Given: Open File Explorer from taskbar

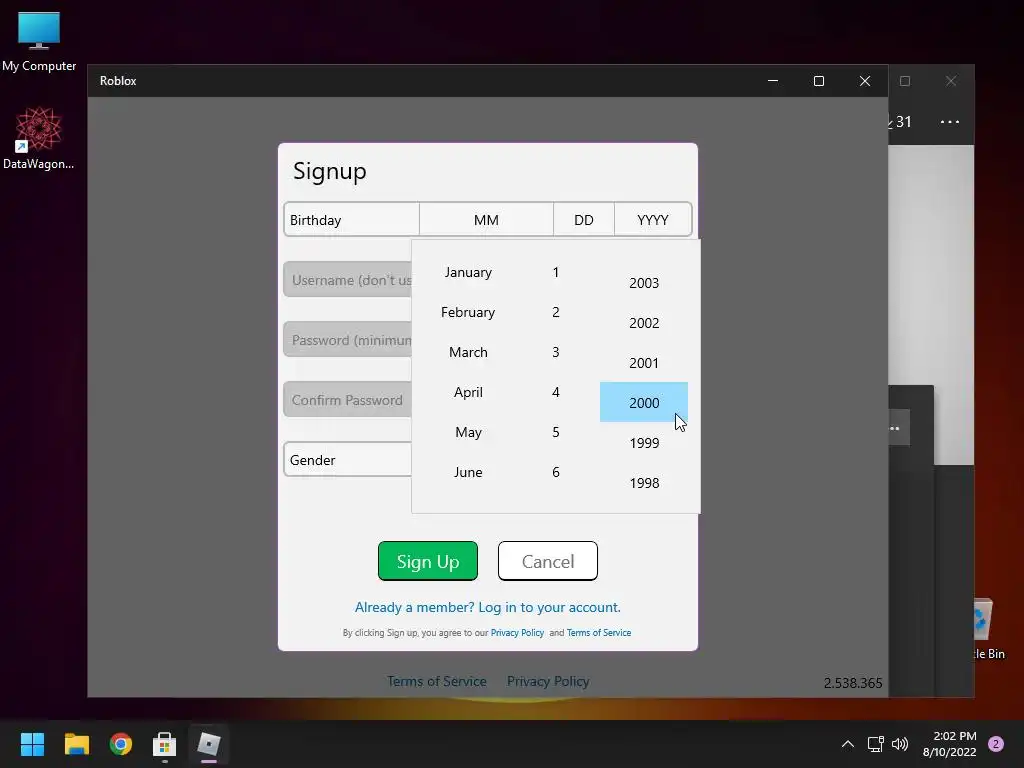Looking at the screenshot, I should click(x=76, y=744).
